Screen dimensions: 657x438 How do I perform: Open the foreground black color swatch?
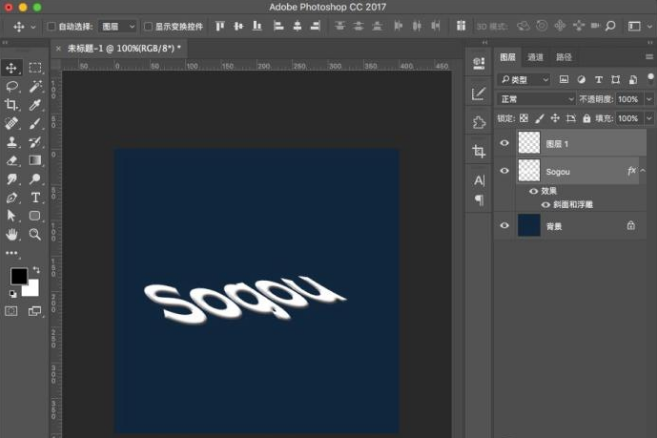(x=19, y=276)
